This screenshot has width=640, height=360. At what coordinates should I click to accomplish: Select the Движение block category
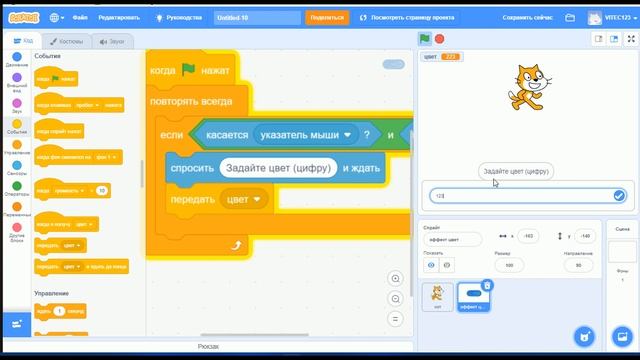(x=17, y=60)
